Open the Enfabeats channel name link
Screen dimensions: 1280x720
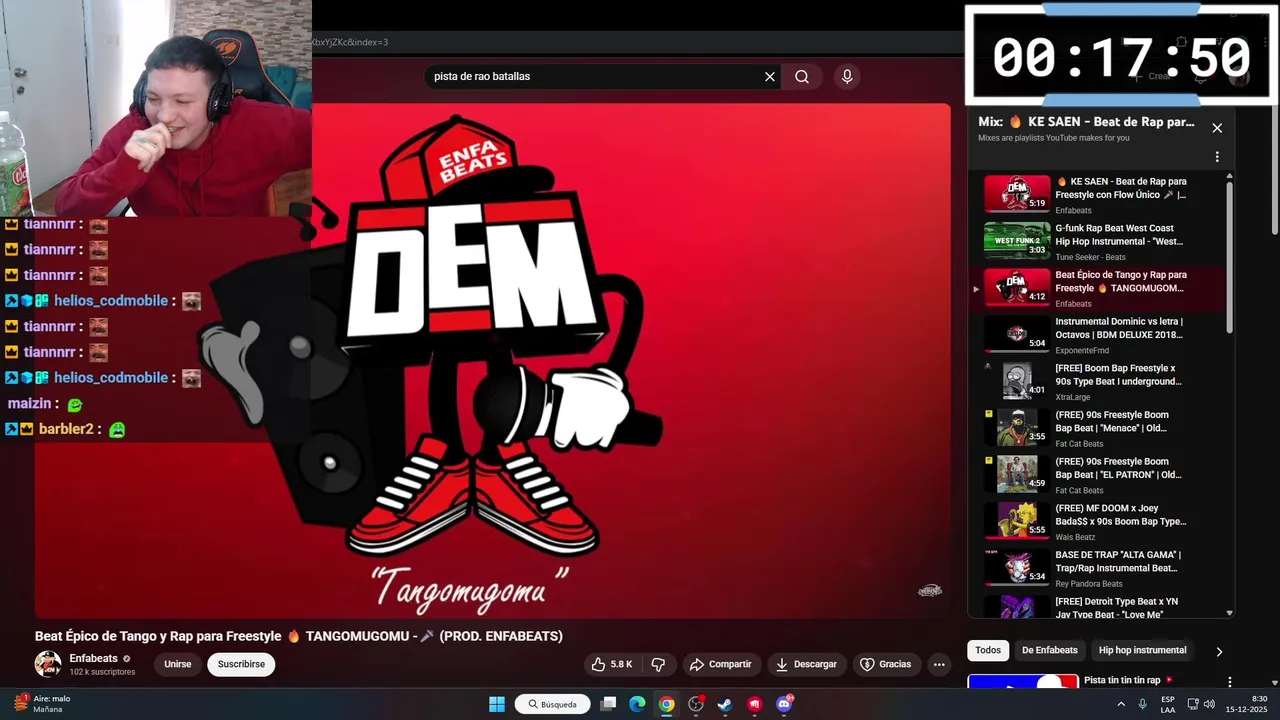[93, 659]
